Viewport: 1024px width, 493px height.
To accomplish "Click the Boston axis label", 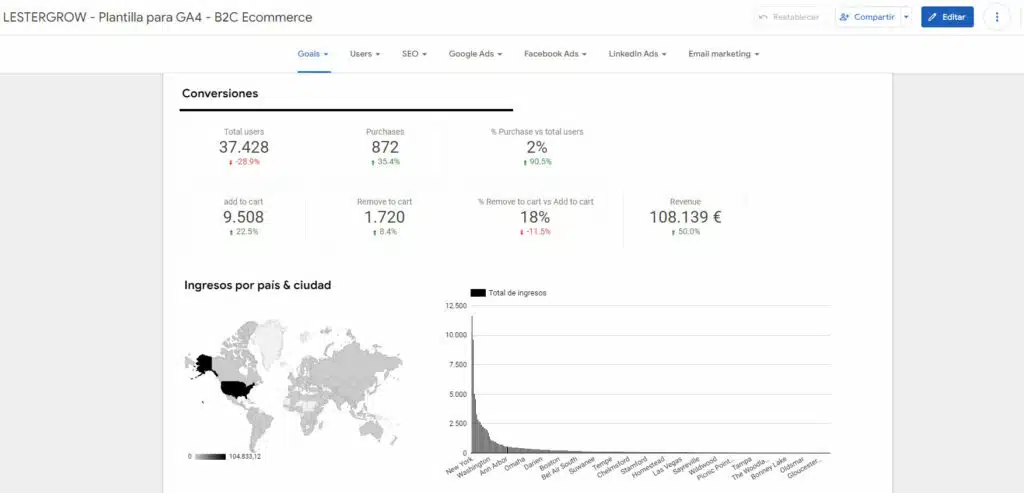I will pos(550,464).
